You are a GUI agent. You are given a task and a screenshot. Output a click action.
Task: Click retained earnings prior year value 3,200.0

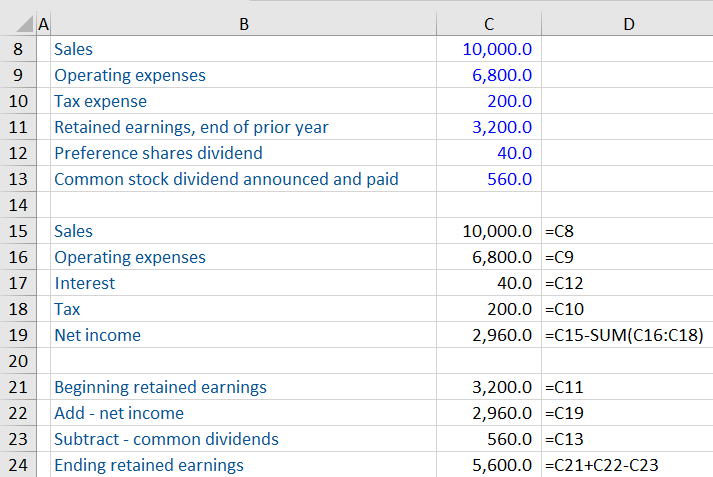501,127
